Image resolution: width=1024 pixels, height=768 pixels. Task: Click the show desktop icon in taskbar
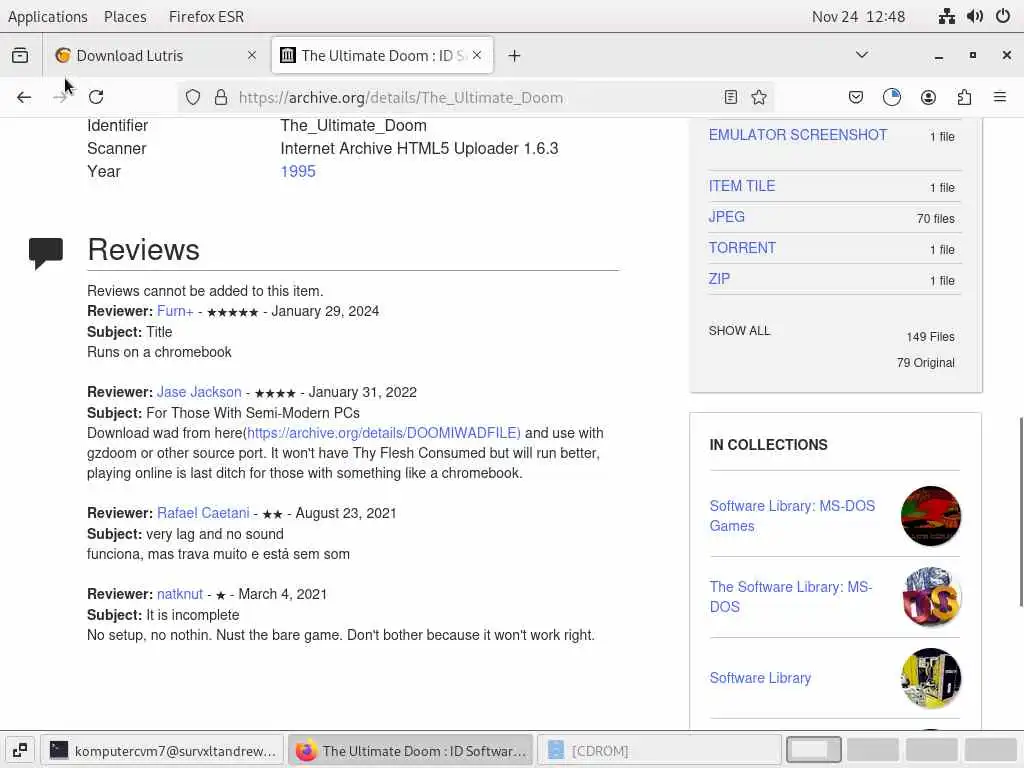[20, 750]
